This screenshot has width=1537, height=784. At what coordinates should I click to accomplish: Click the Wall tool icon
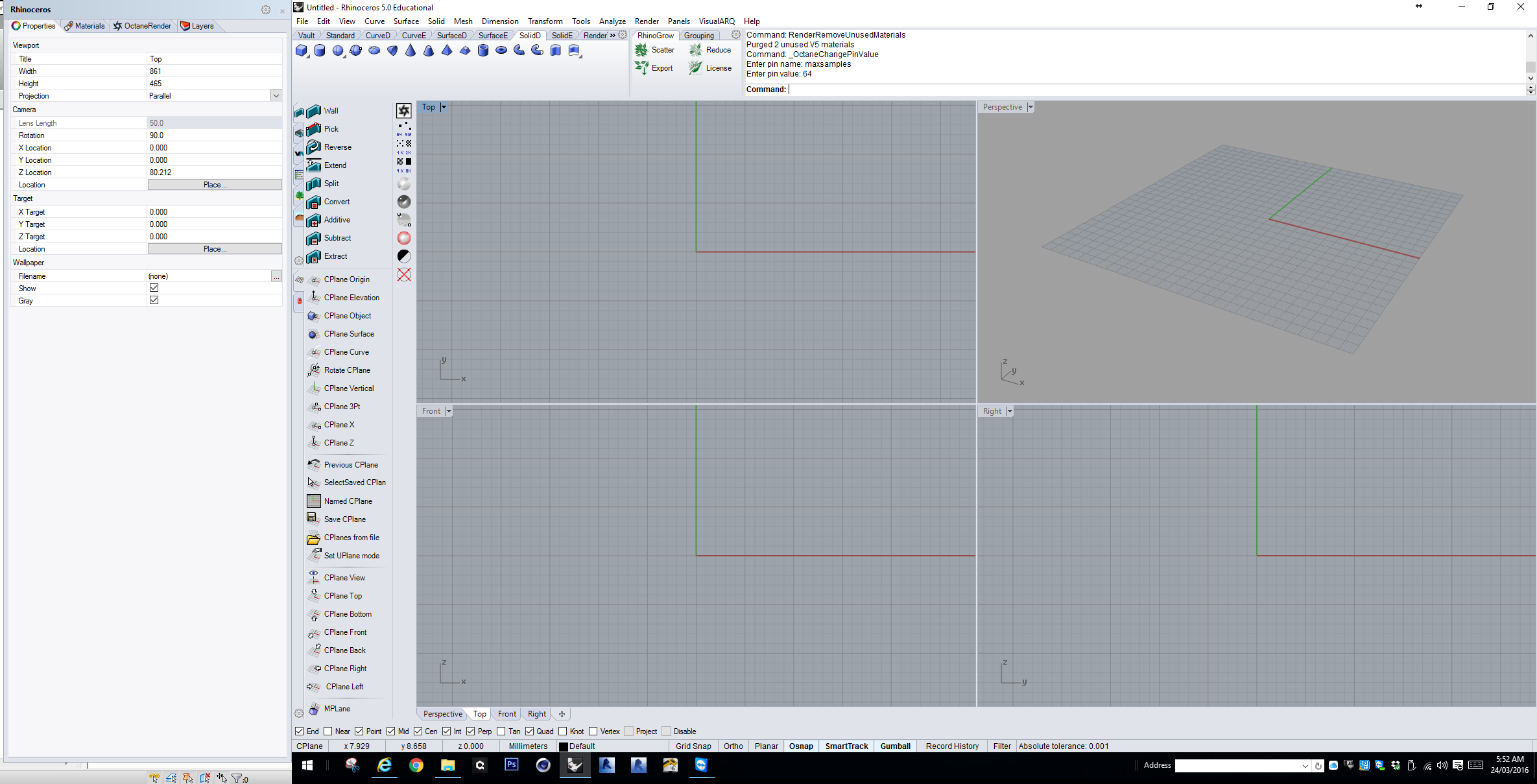point(314,111)
